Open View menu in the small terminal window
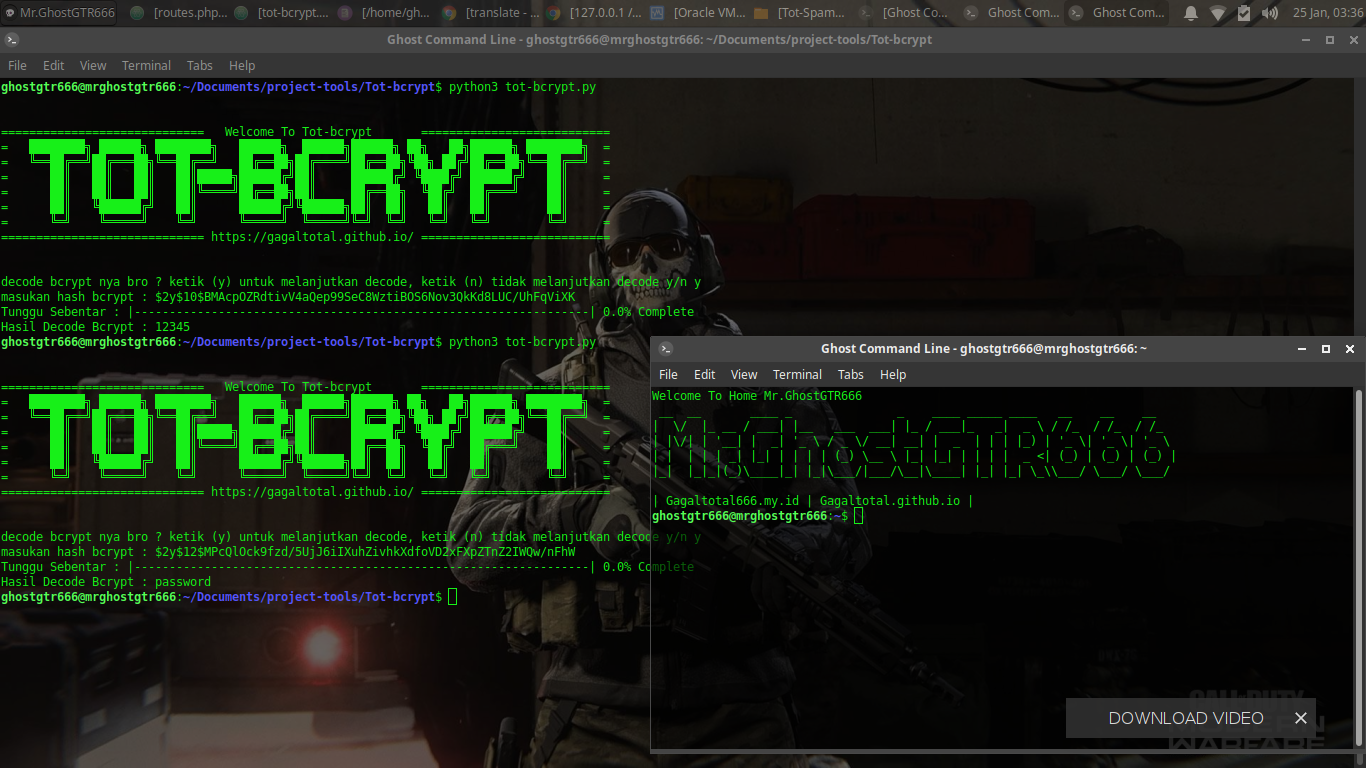 click(x=744, y=374)
